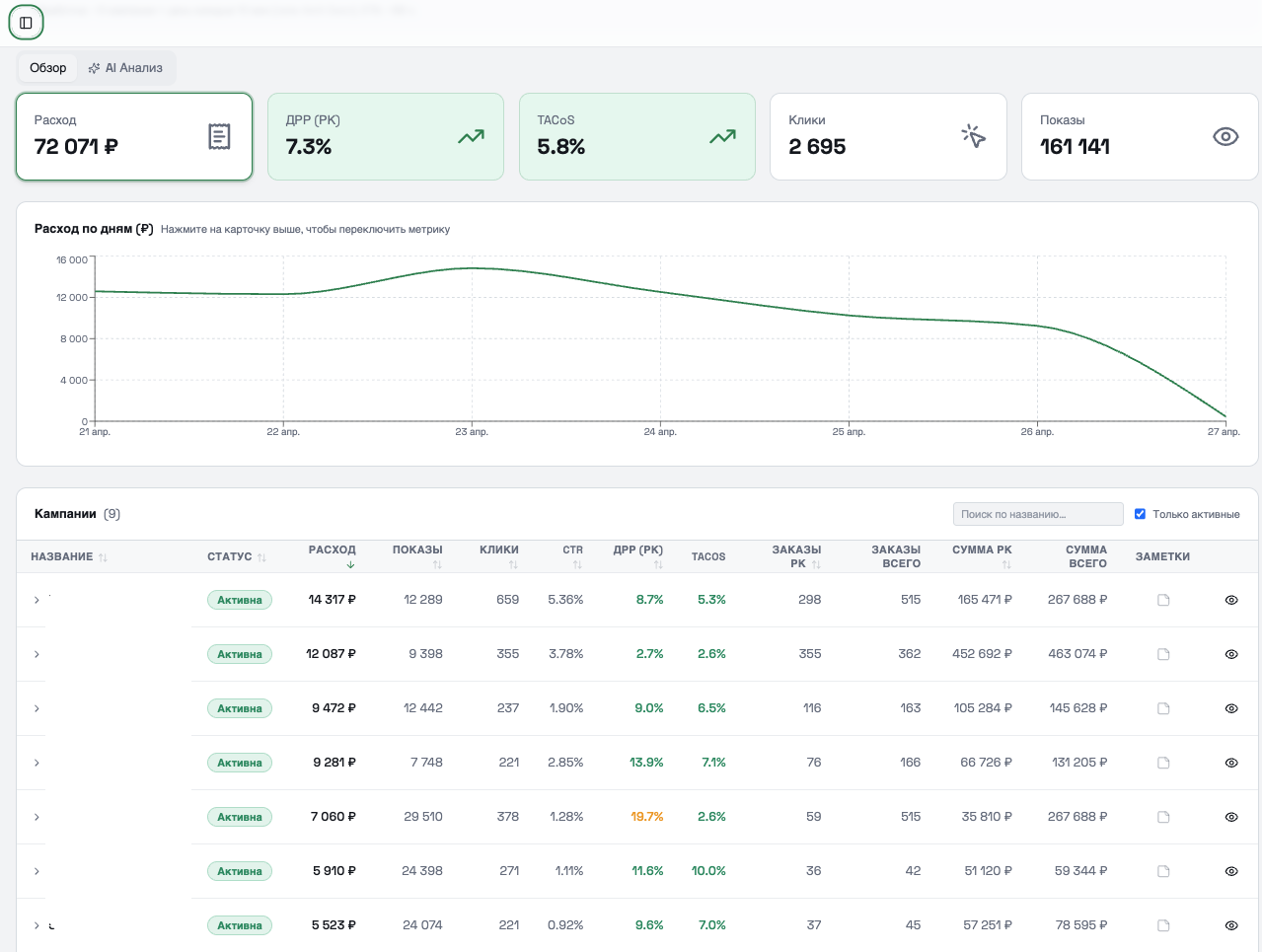The height and width of the screenshot is (952, 1262).
Task: Expand the campaign row with 9 281 ₽ spend
Action: (37, 763)
